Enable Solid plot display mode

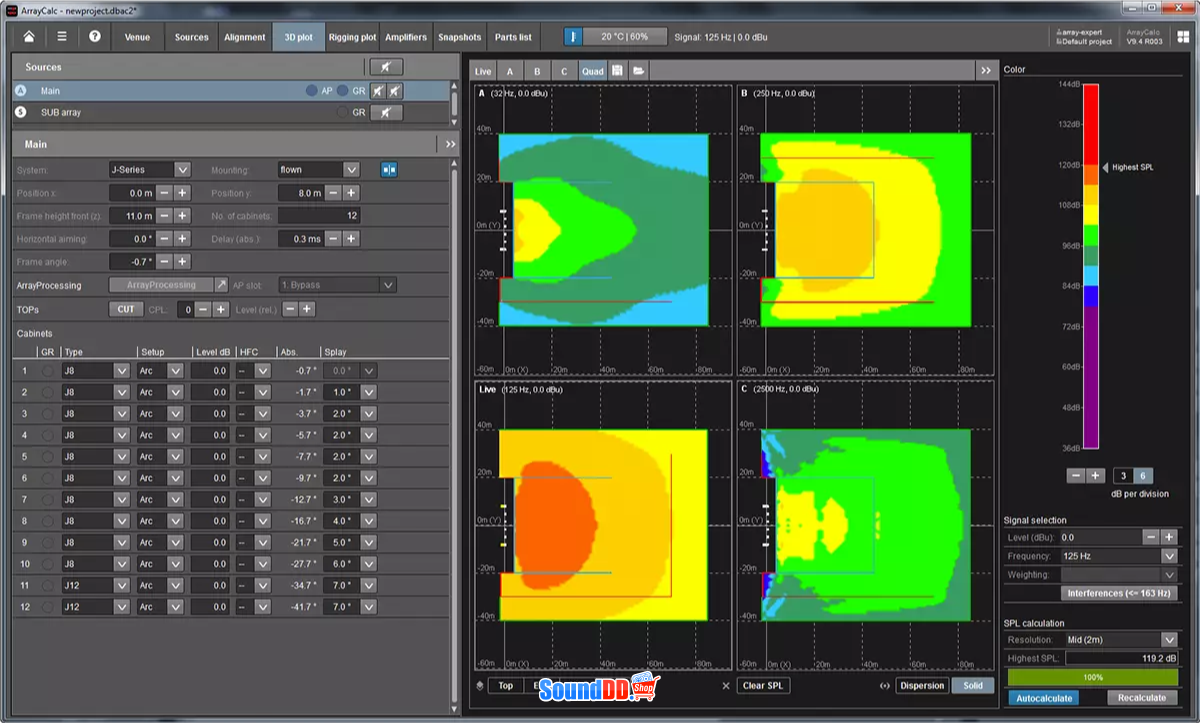[x=973, y=686]
